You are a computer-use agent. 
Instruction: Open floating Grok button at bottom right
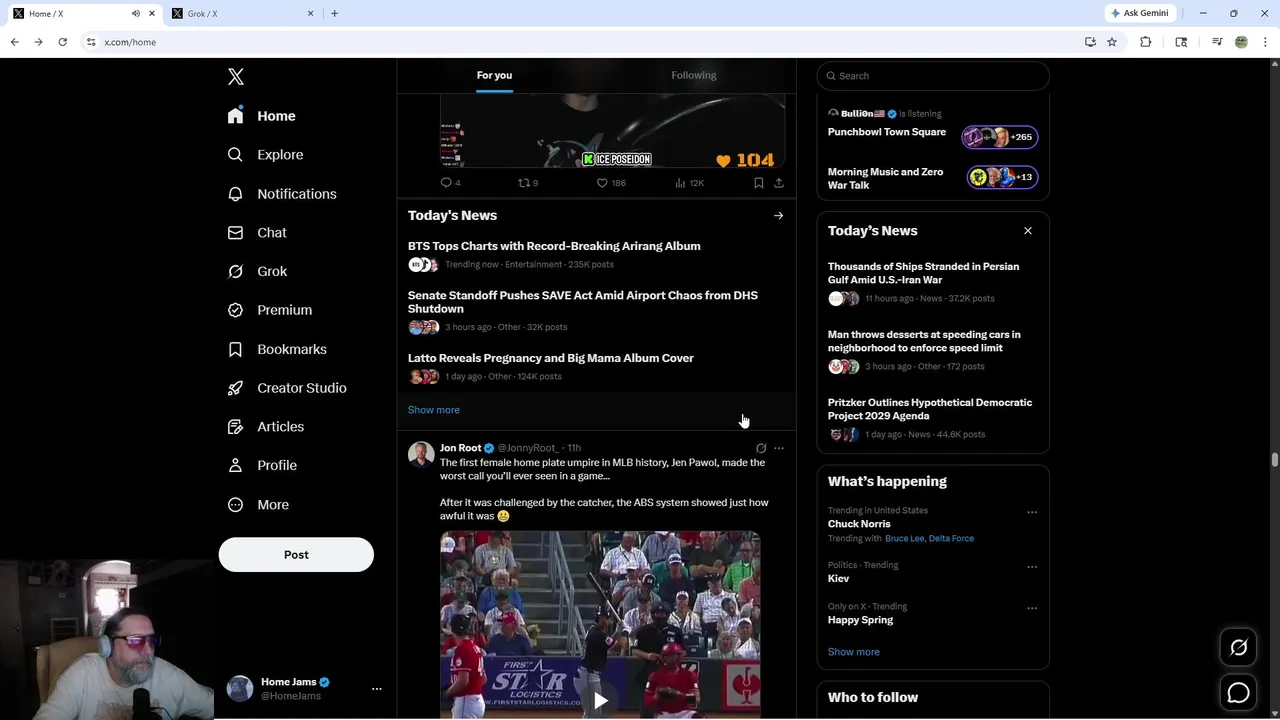[1238, 648]
